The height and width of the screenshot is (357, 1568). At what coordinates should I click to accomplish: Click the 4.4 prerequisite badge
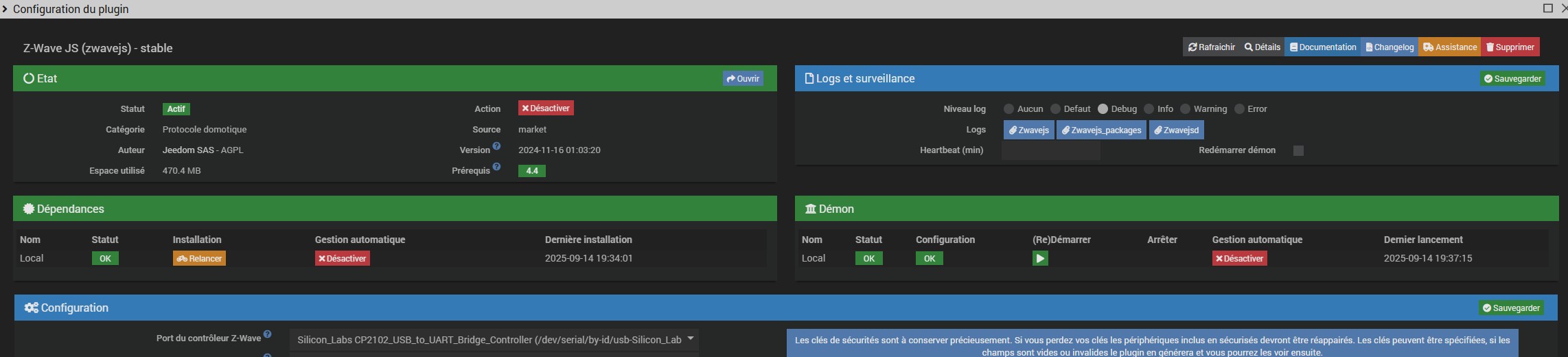click(x=532, y=170)
